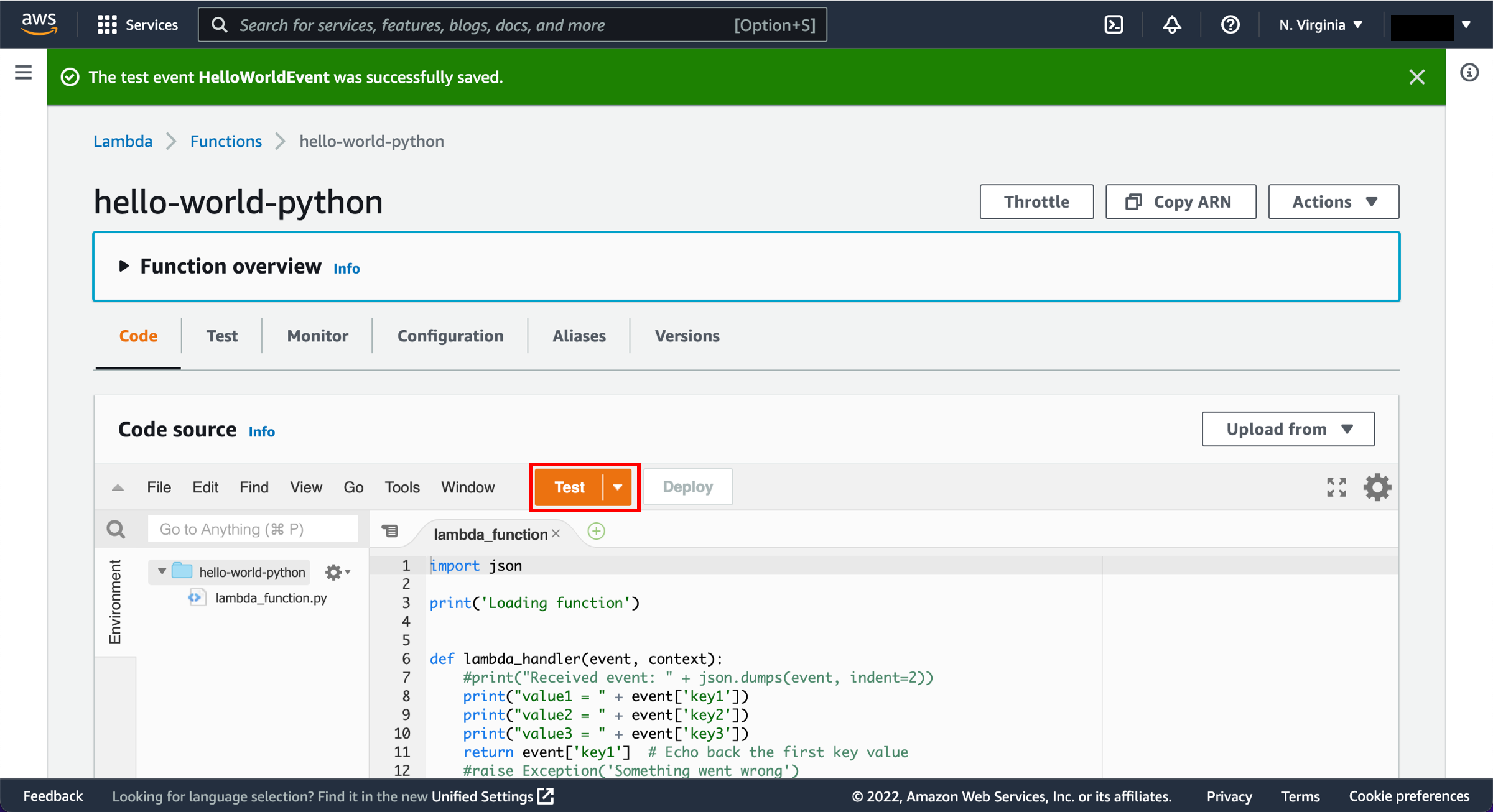This screenshot has width=1493, height=812.
Task: Click the lambda_function.py settings gear icon
Action: [335, 572]
